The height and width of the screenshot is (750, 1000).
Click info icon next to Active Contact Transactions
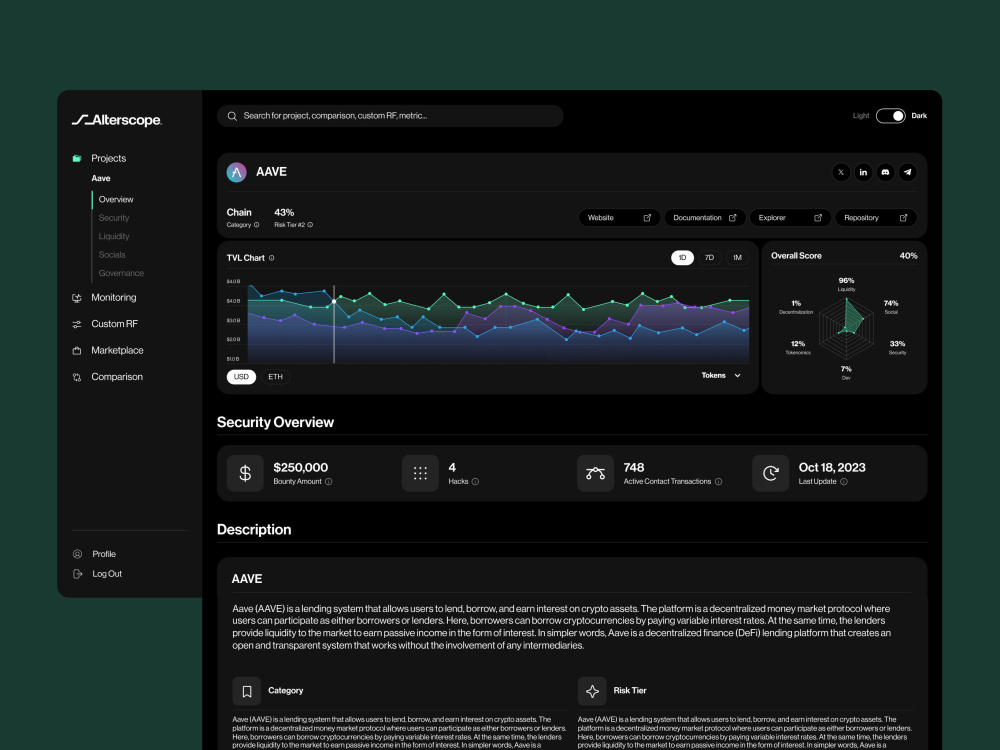click(x=719, y=482)
